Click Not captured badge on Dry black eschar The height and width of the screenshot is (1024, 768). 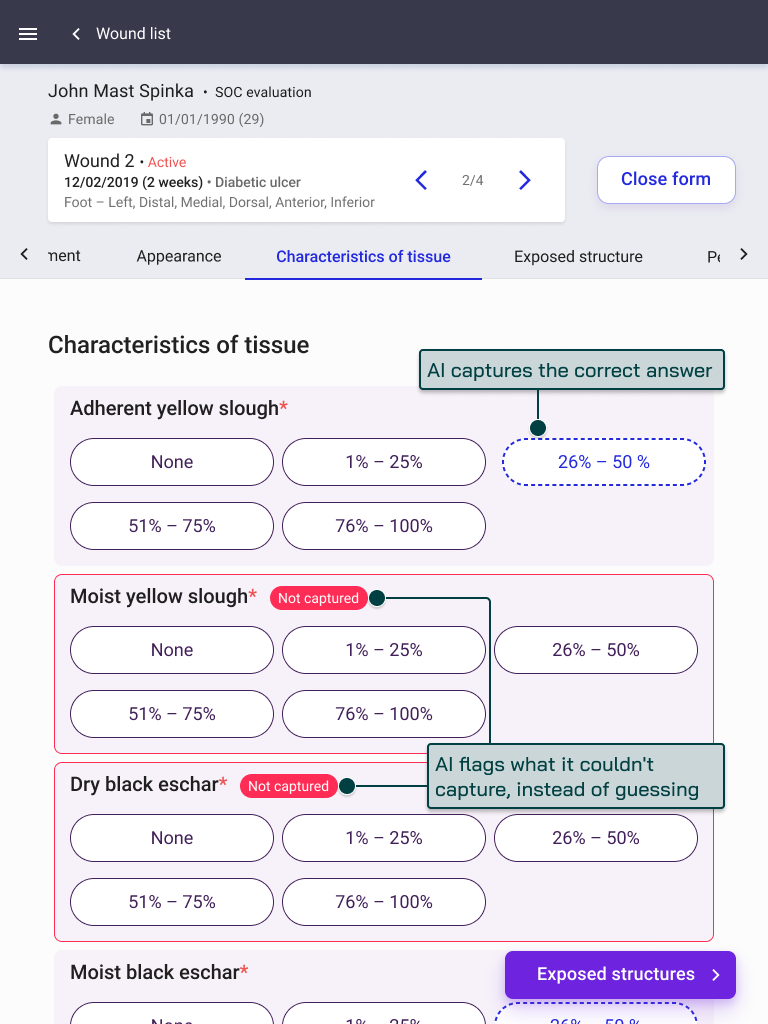coord(289,786)
